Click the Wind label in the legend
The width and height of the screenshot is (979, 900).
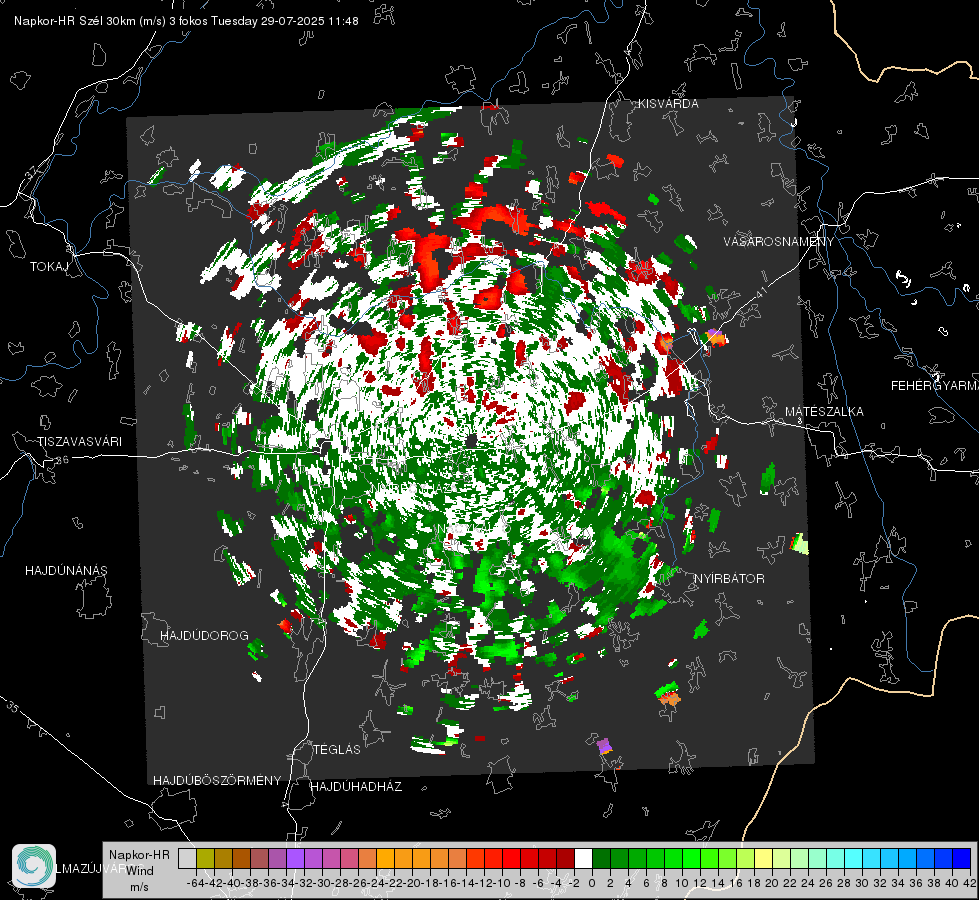tap(140, 871)
